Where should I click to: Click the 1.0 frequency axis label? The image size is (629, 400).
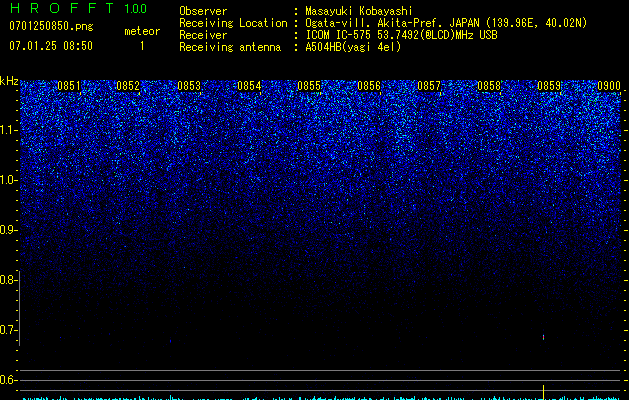(8, 180)
